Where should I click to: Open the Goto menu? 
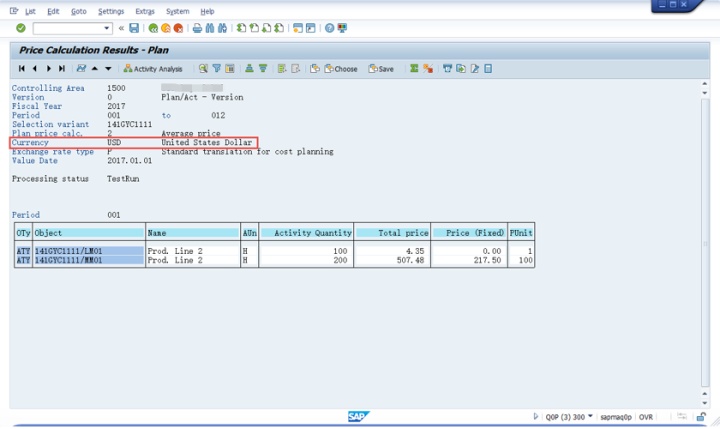tap(79, 11)
